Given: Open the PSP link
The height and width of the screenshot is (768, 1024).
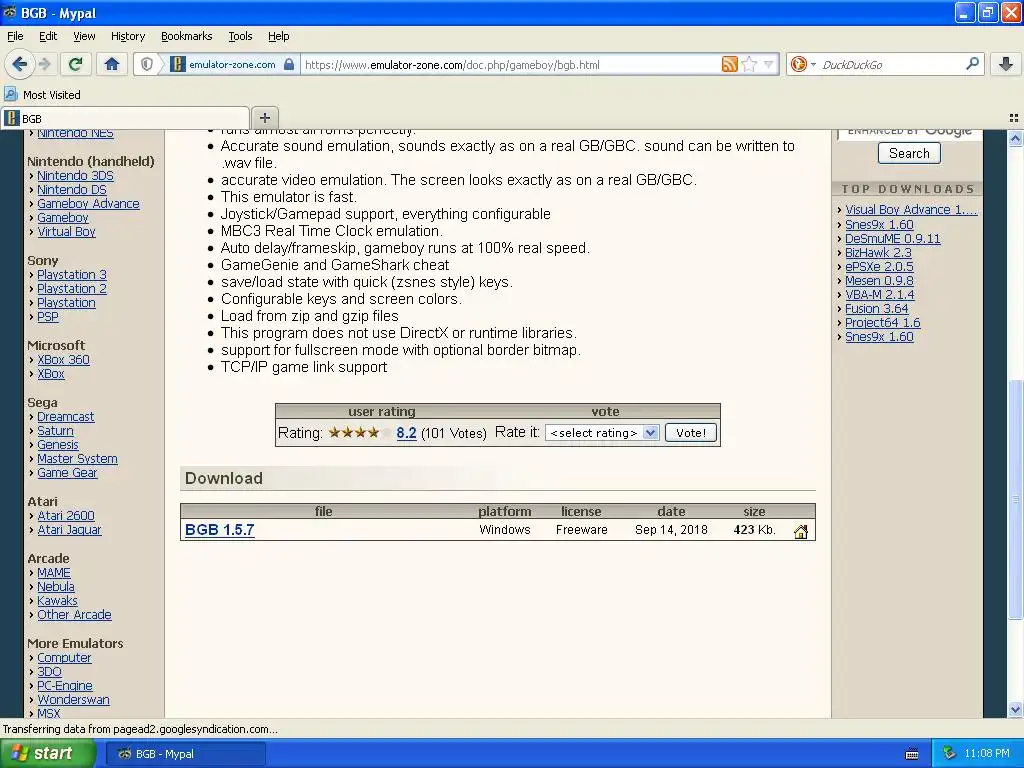Looking at the screenshot, I should click(48, 317).
